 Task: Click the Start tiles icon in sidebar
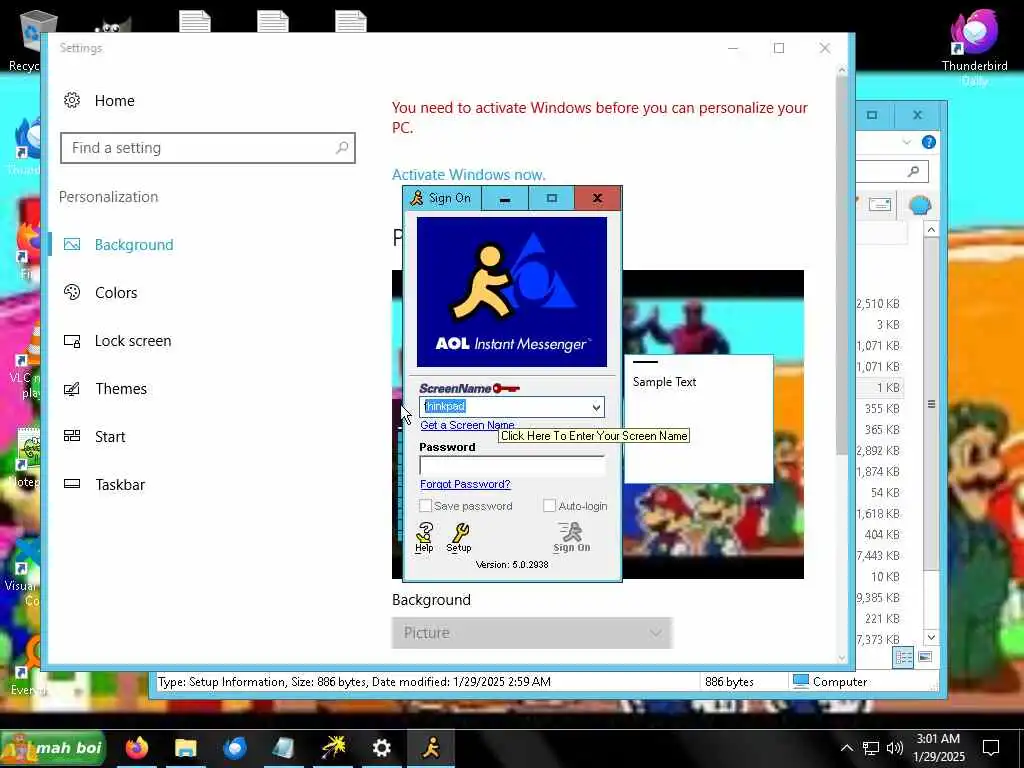click(72, 436)
